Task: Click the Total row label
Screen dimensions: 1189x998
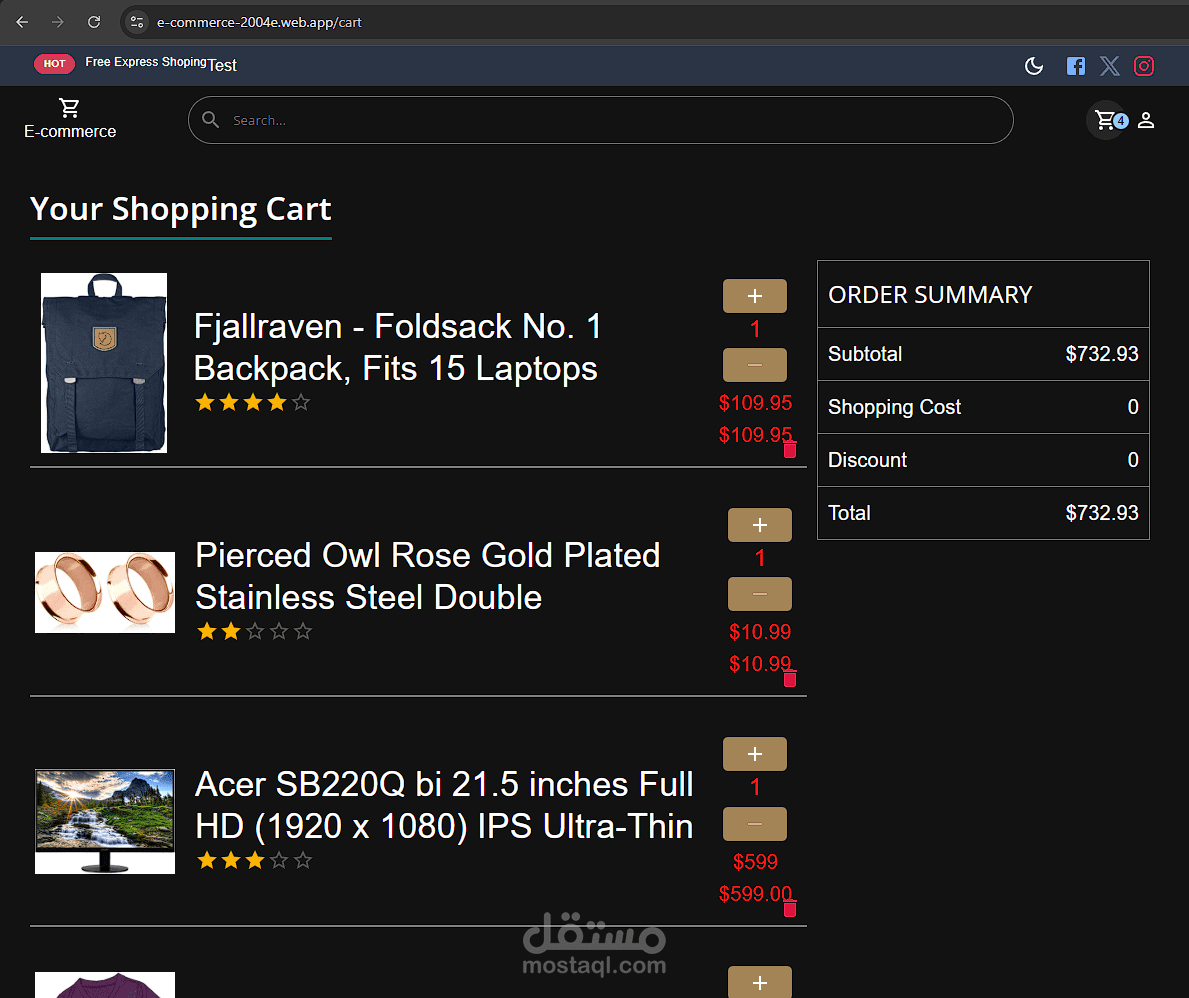Action: (x=849, y=513)
